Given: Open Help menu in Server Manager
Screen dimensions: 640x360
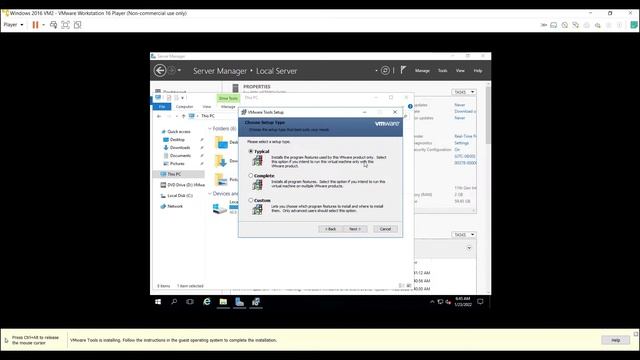Looking at the screenshot, I should 478,71.
